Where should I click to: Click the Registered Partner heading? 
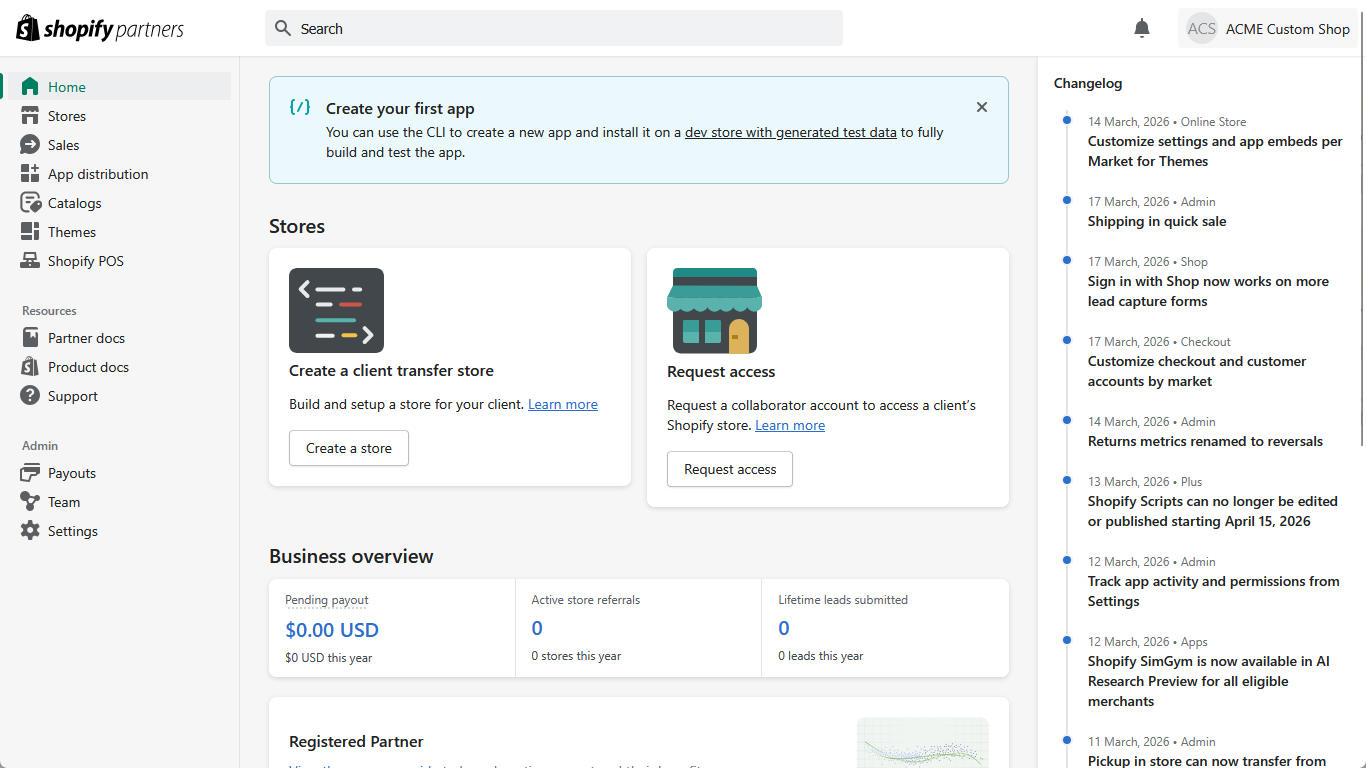tap(356, 742)
